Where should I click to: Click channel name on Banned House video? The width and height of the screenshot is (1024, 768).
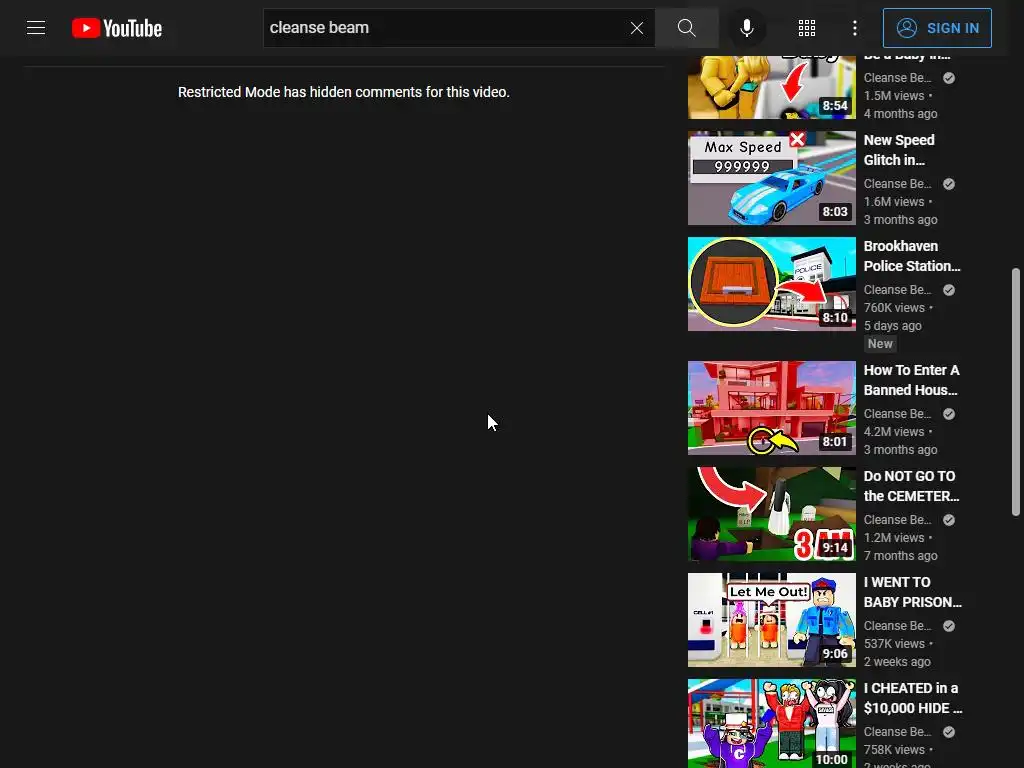pos(898,414)
